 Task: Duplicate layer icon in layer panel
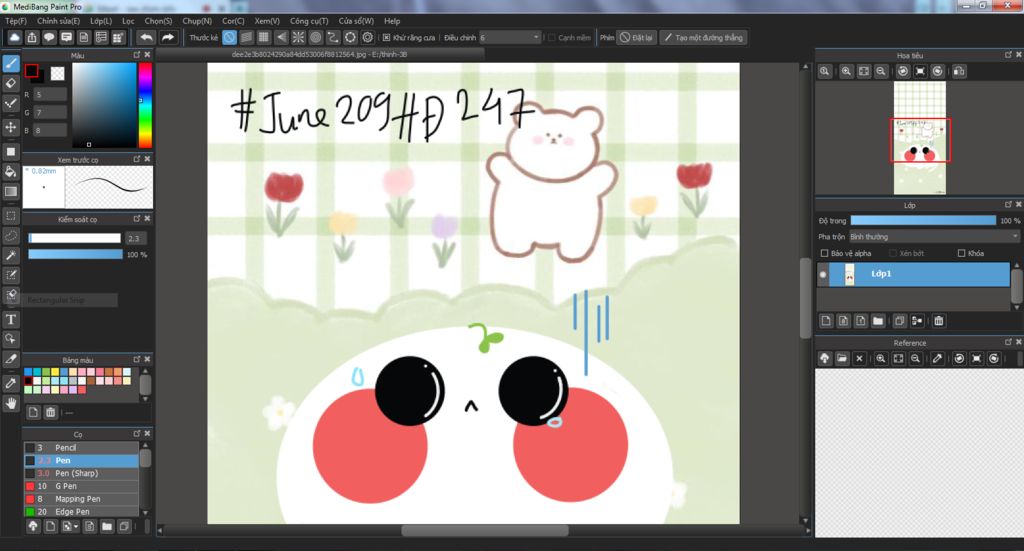899,321
